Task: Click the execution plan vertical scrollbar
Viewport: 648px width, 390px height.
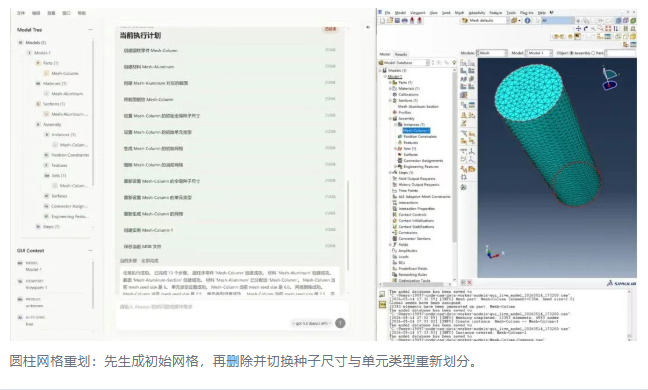Action: [348, 225]
